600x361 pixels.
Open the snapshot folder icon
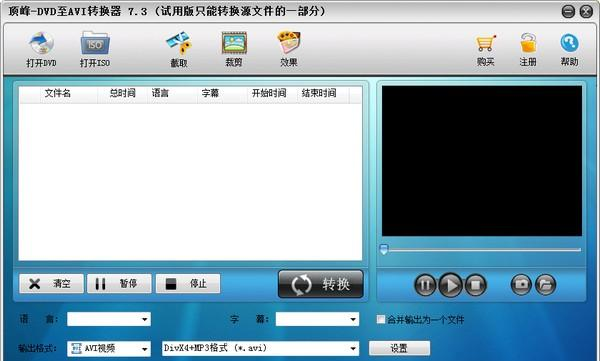click(x=545, y=284)
